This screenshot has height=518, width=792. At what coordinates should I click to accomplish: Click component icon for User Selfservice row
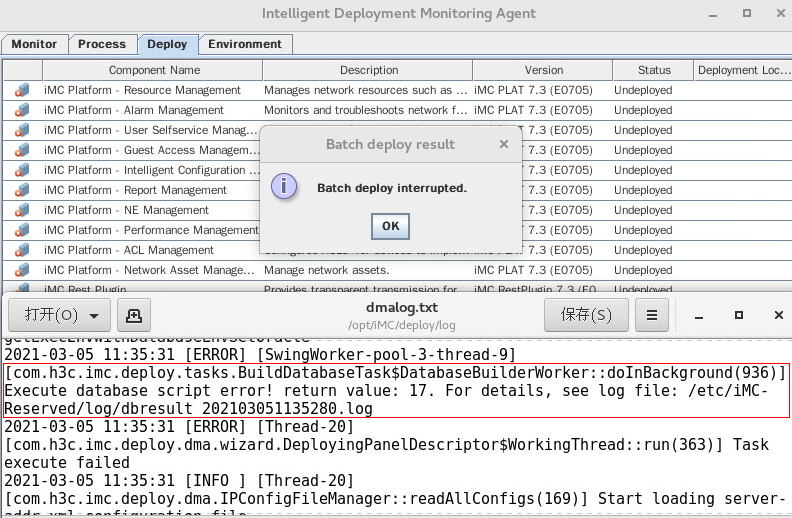click(x=22, y=130)
